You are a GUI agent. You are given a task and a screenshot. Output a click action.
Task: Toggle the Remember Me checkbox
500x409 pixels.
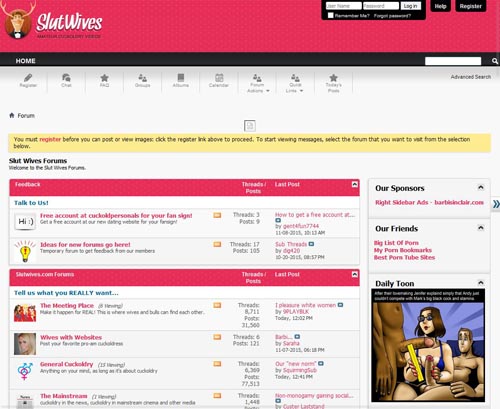(330, 15)
